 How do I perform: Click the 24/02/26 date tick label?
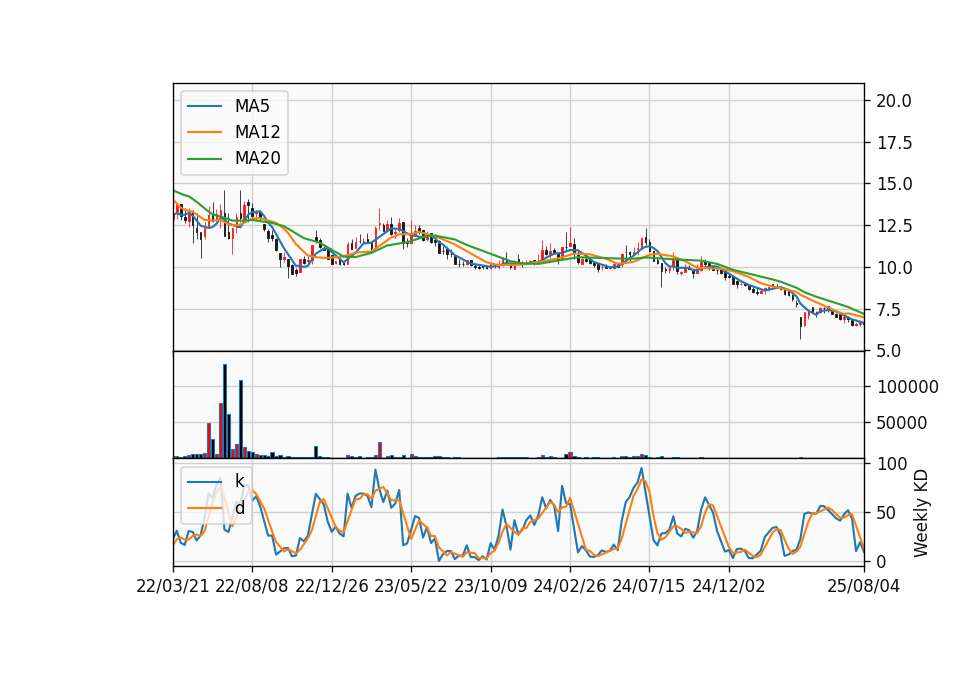click(x=569, y=586)
